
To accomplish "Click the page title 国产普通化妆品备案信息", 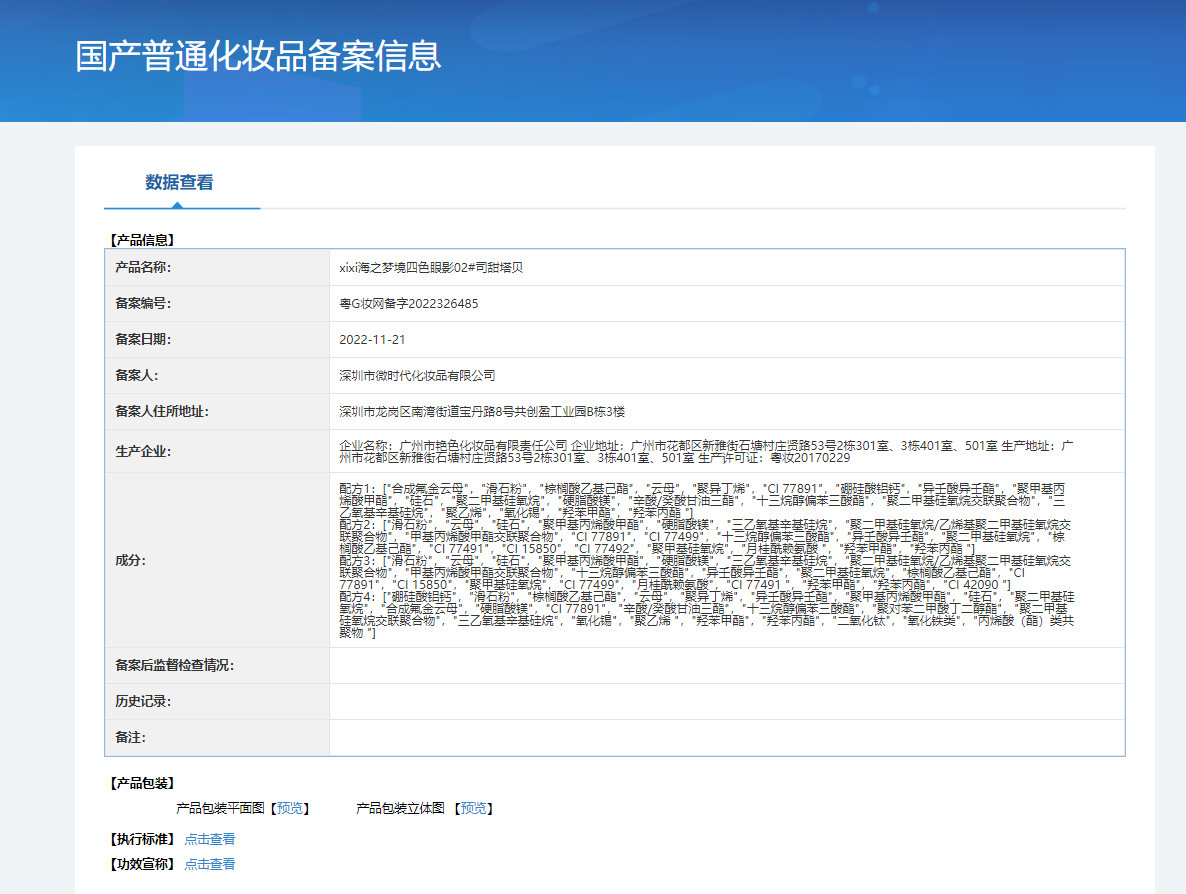I will click(x=258, y=56).
